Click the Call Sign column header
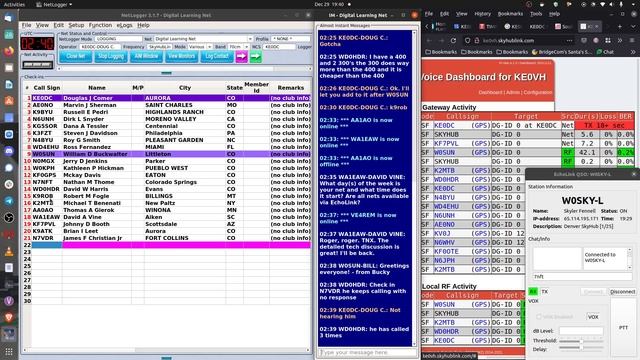Viewport: 640px width, 360px height. pos(47,88)
